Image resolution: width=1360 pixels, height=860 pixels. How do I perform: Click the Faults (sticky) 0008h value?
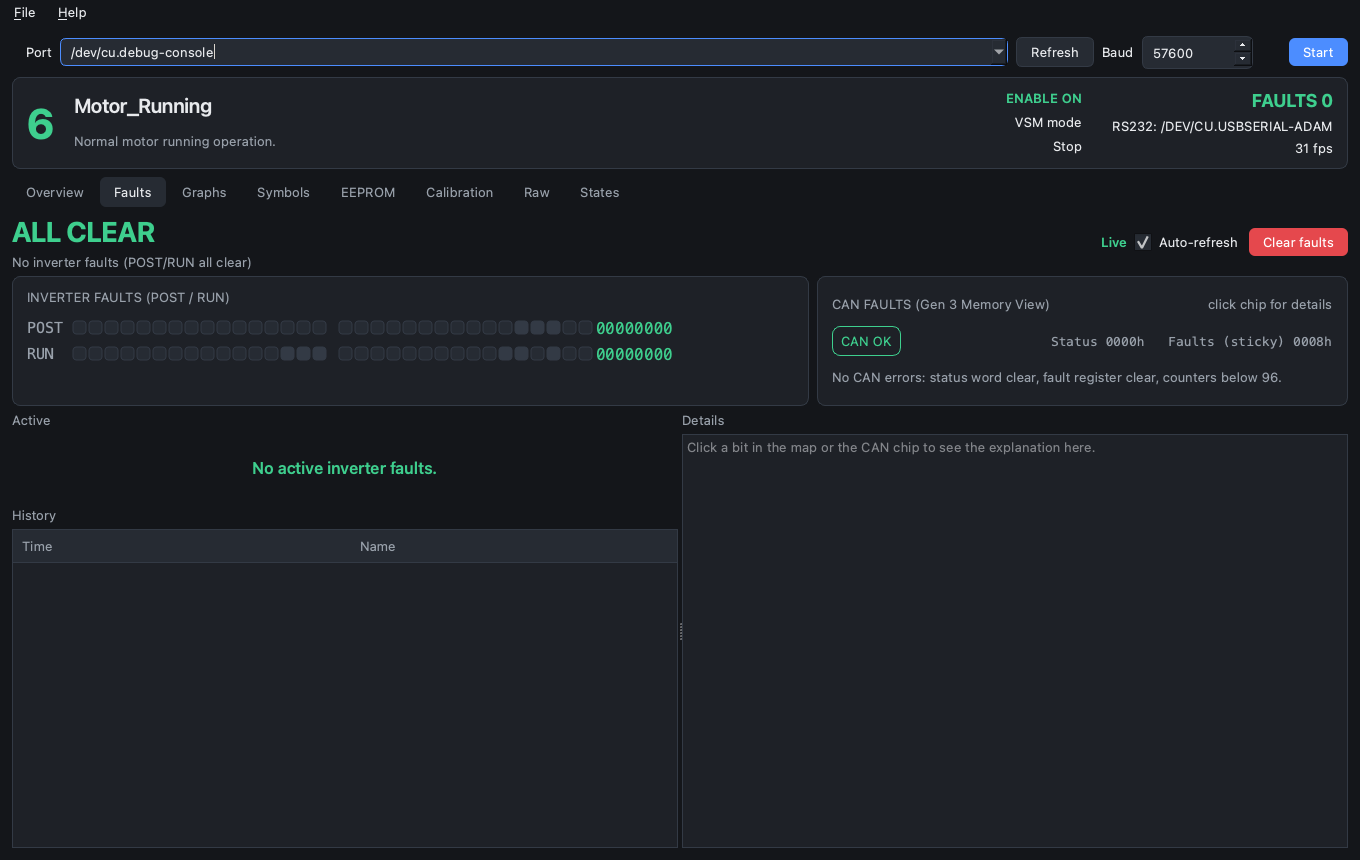point(1250,341)
